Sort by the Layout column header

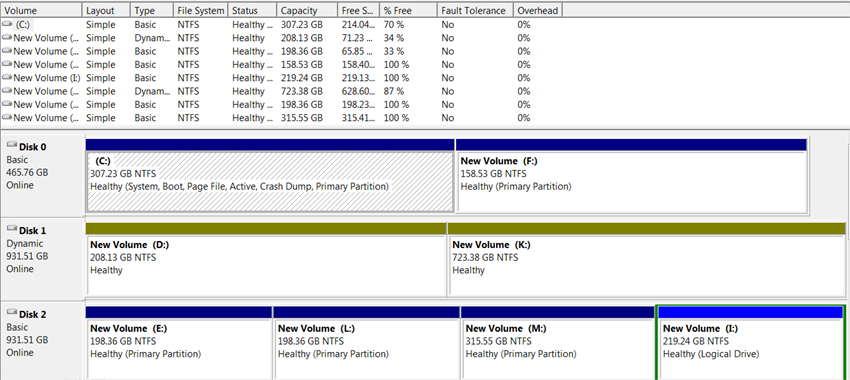click(x=106, y=10)
